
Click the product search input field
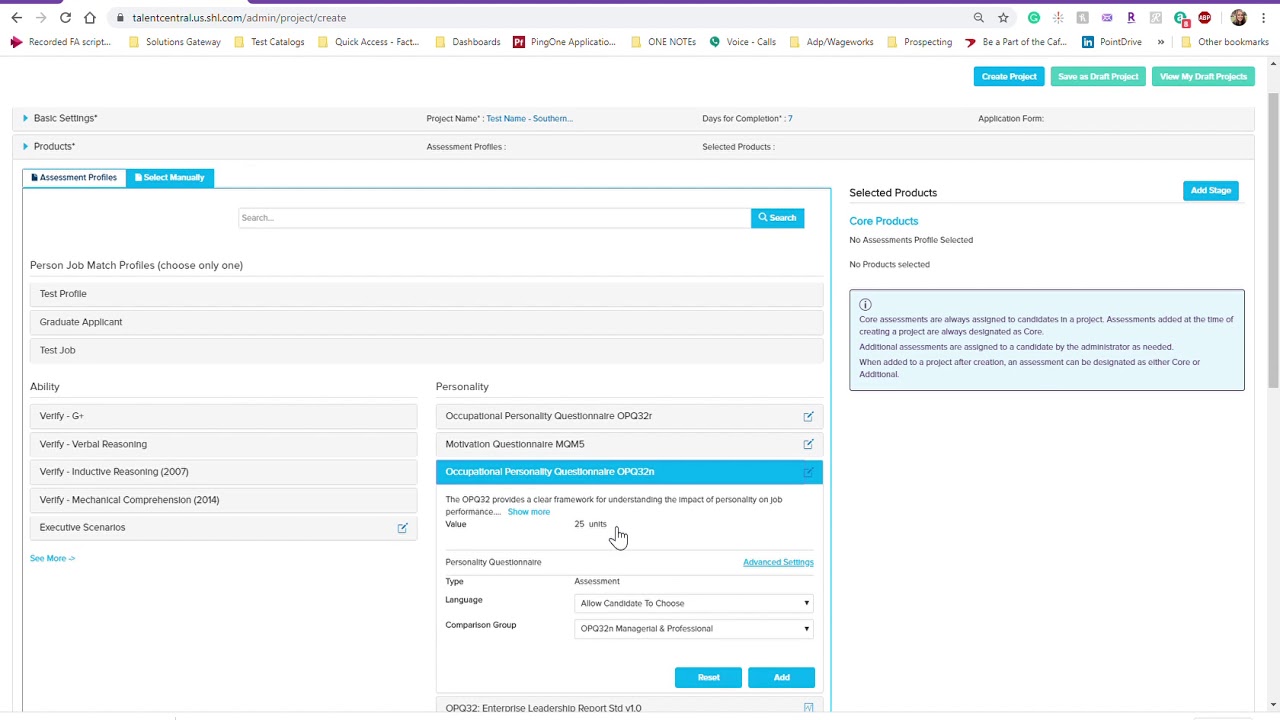click(494, 218)
